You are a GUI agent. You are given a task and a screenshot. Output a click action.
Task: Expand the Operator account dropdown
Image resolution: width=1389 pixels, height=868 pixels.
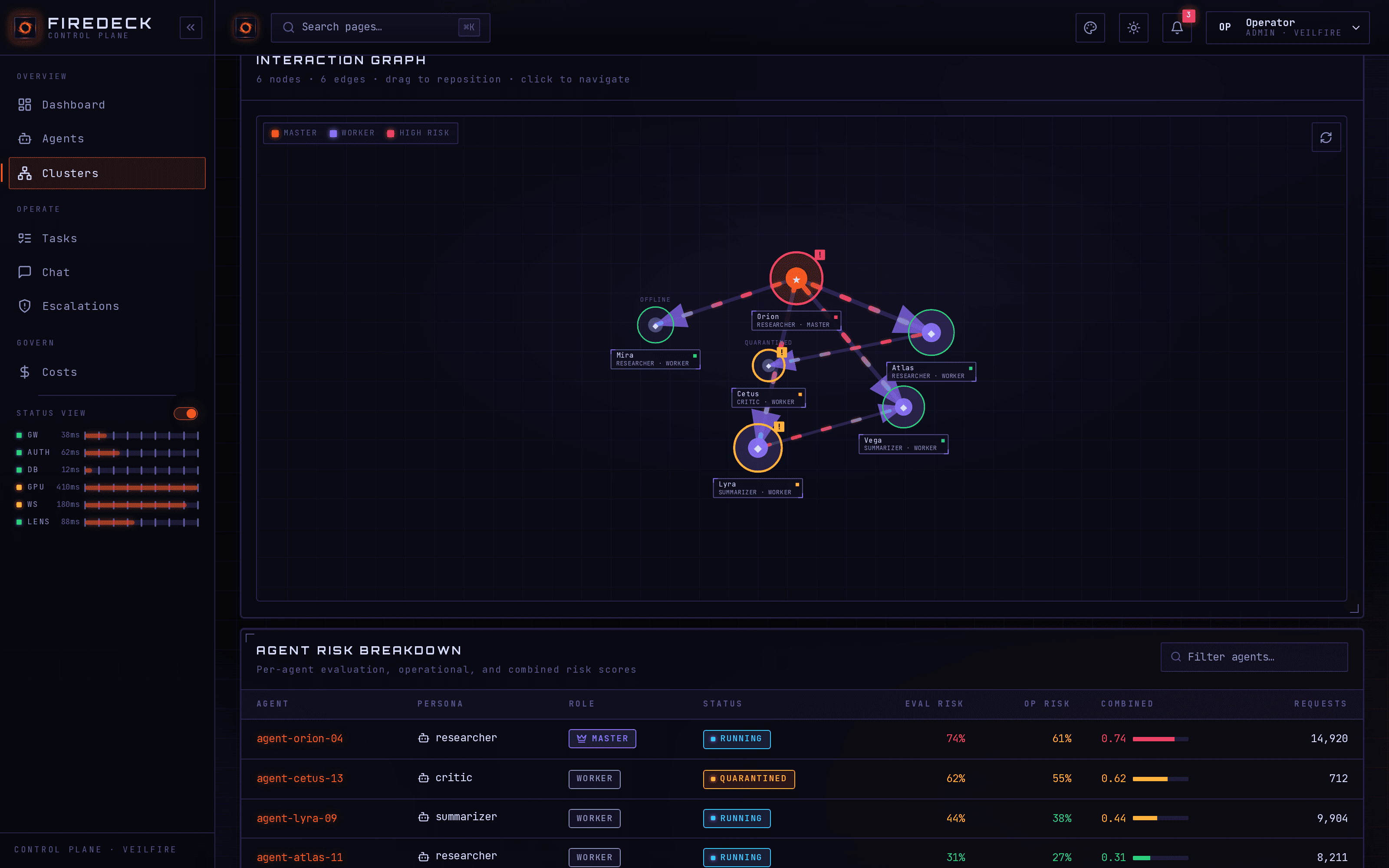1287,27
